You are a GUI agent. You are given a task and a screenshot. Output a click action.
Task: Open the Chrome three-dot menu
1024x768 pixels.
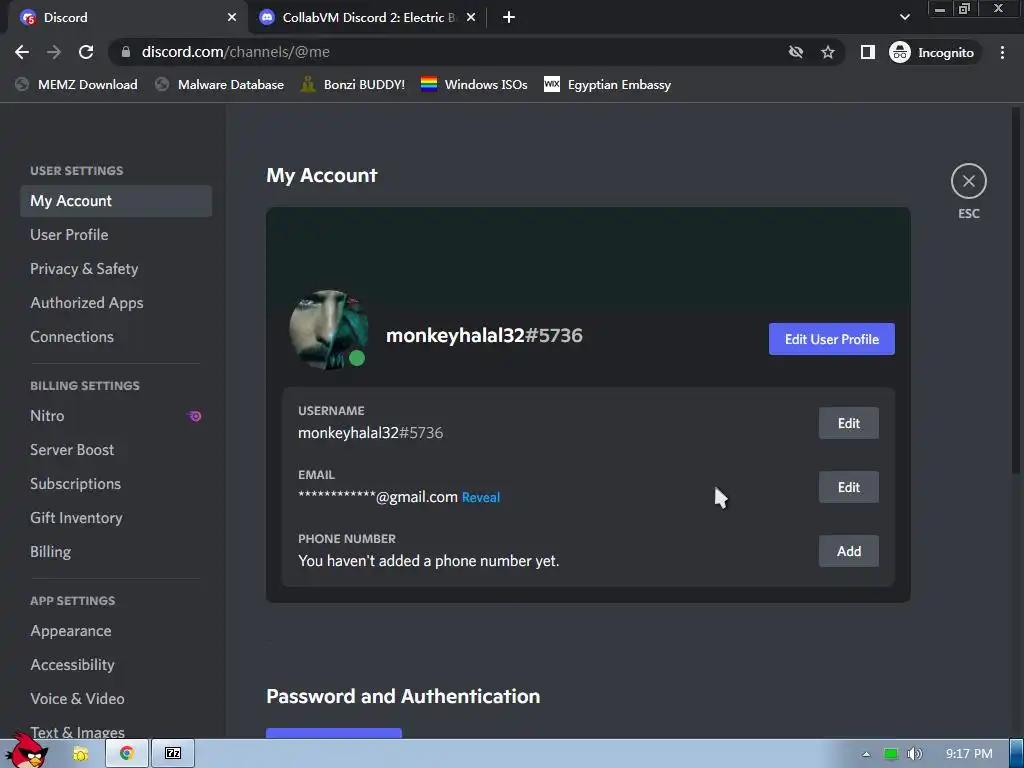1002,52
